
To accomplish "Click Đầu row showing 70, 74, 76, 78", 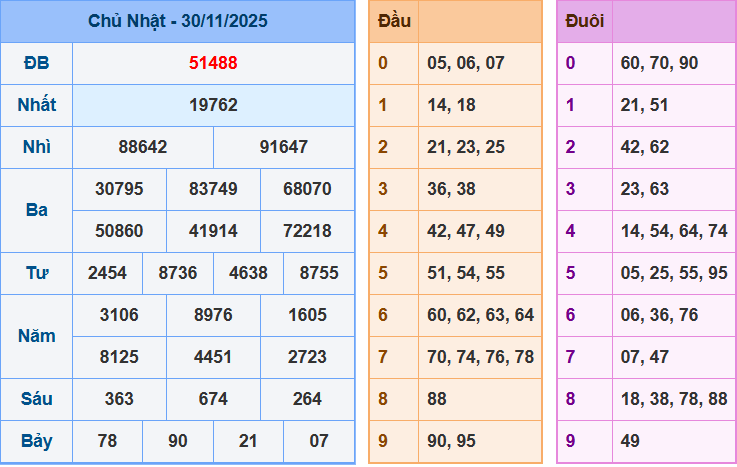I will [480, 357].
